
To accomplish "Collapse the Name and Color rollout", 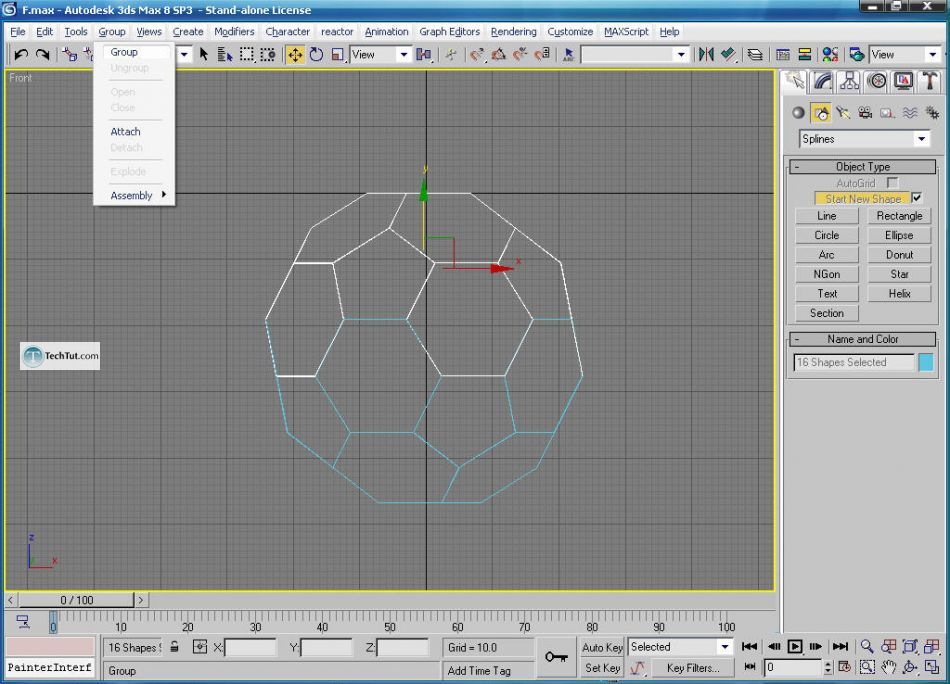I will pyautogui.click(x=863, y=339).
